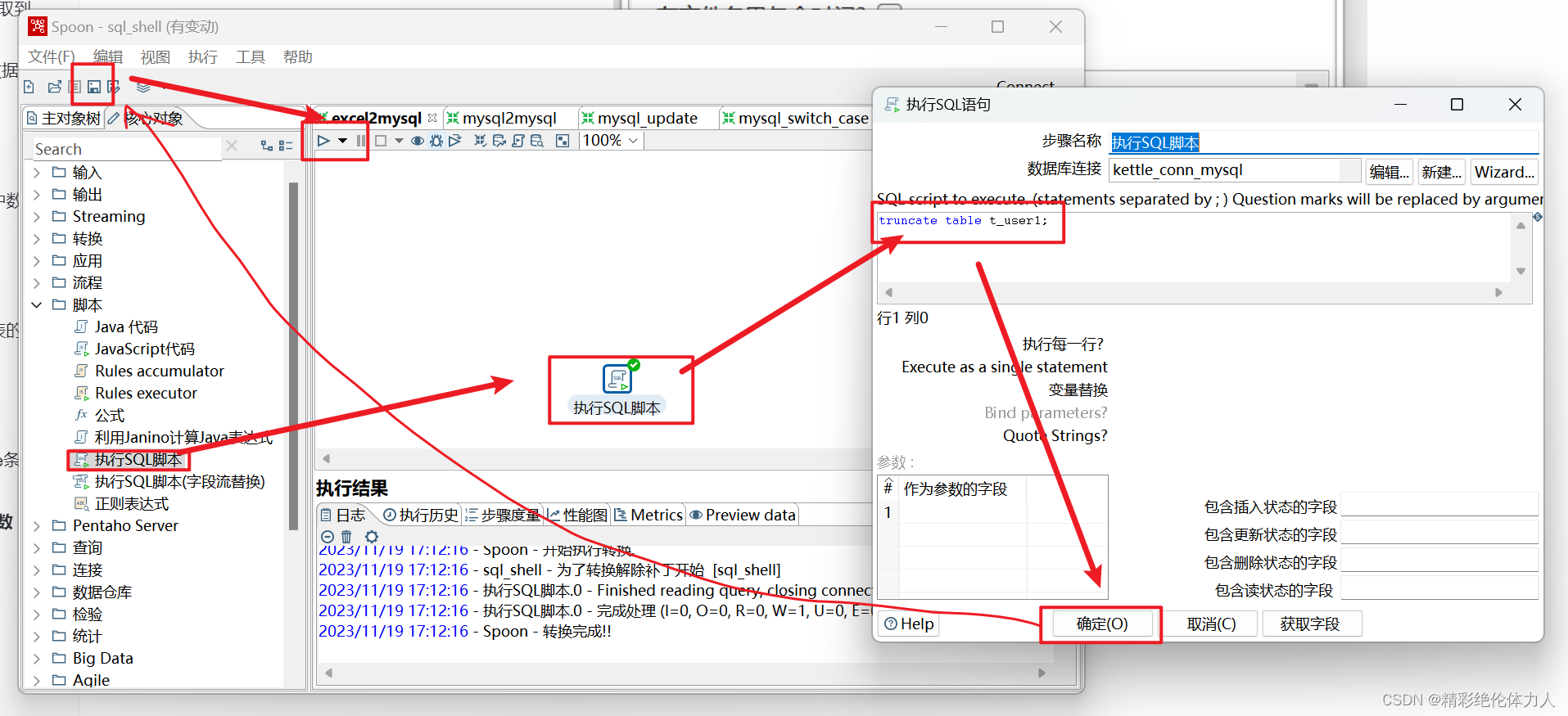Expand the Pentaho Server folder
The height and width of the screenshot is (716, 1568).
click(37, 526)
